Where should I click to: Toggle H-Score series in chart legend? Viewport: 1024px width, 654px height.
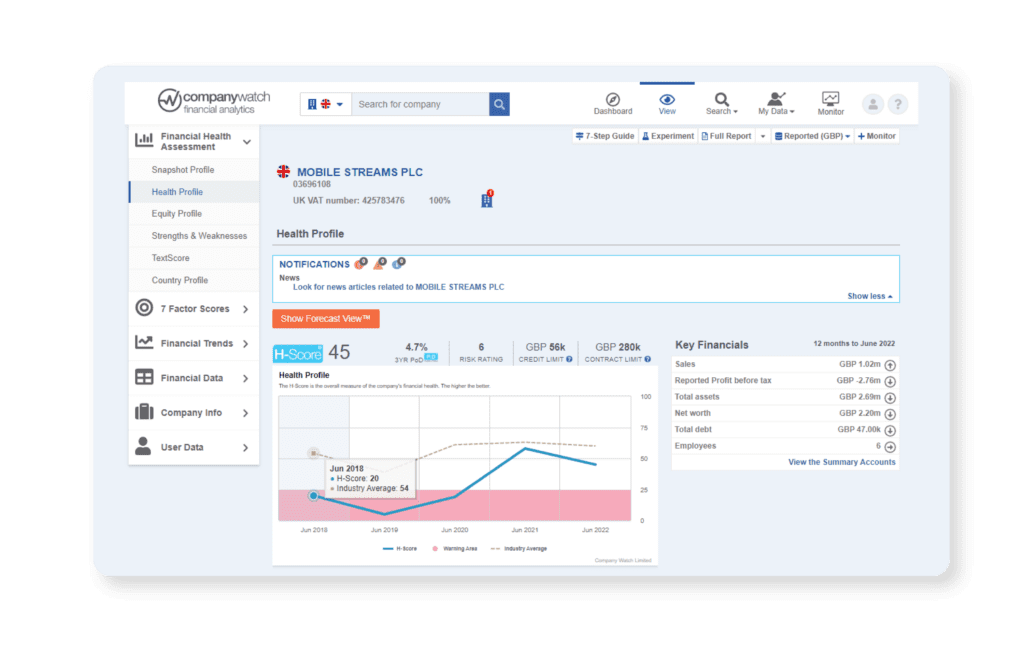(400, 549)
